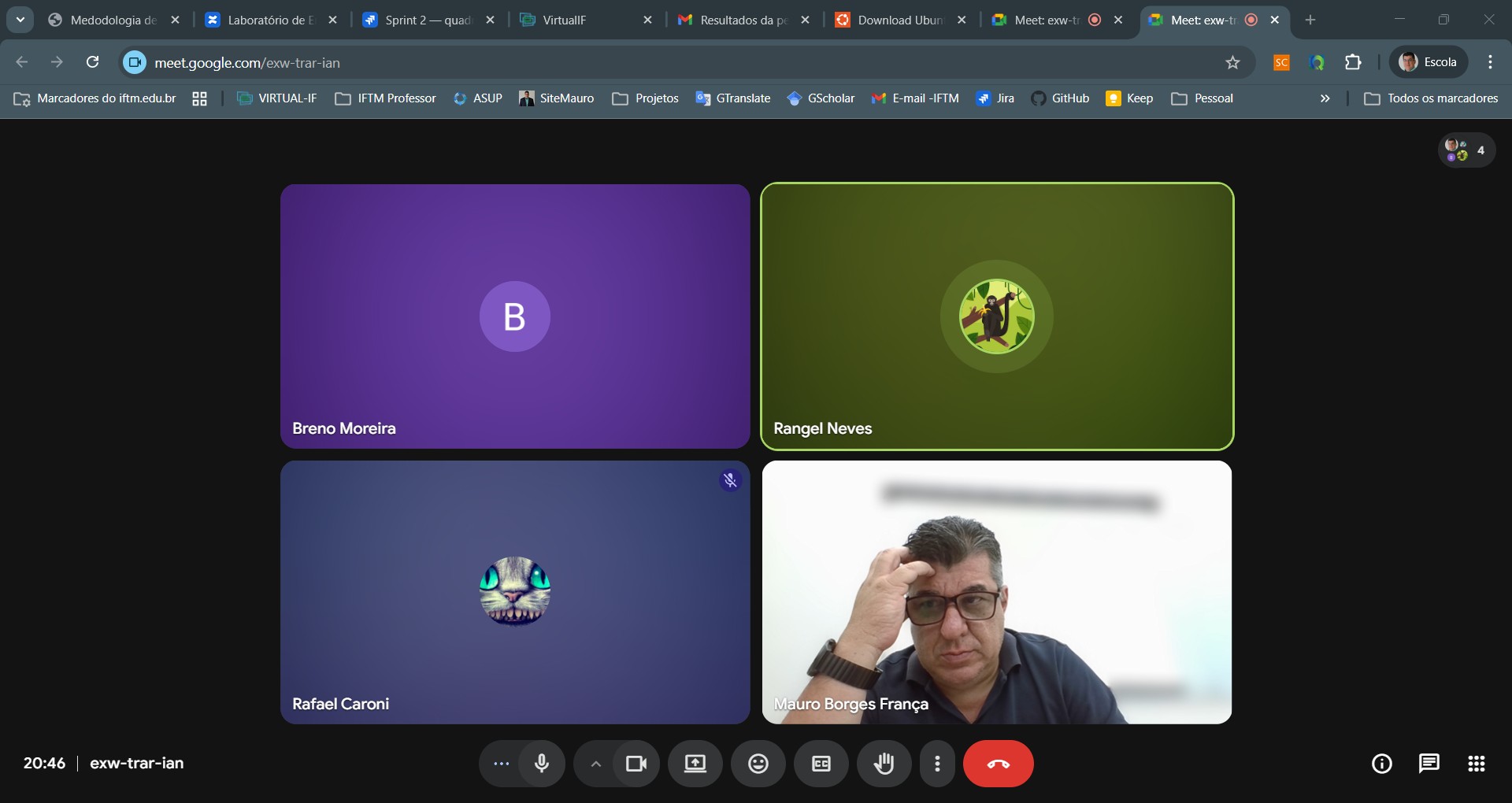1512x803 pixels.
Task: Turn off the camera button
Action: click(x=636, y=764)
